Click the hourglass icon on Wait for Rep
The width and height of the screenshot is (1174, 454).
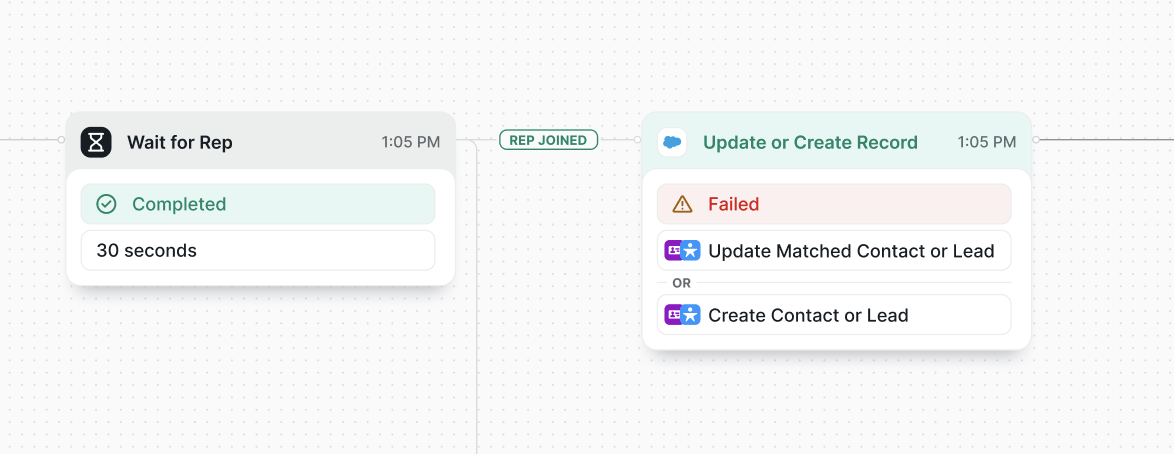coord(96,142)
